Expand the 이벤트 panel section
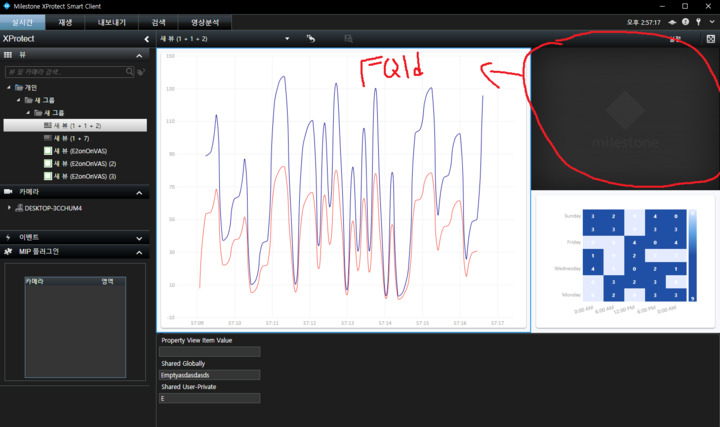720x427 pixels. tap(140, 236)
